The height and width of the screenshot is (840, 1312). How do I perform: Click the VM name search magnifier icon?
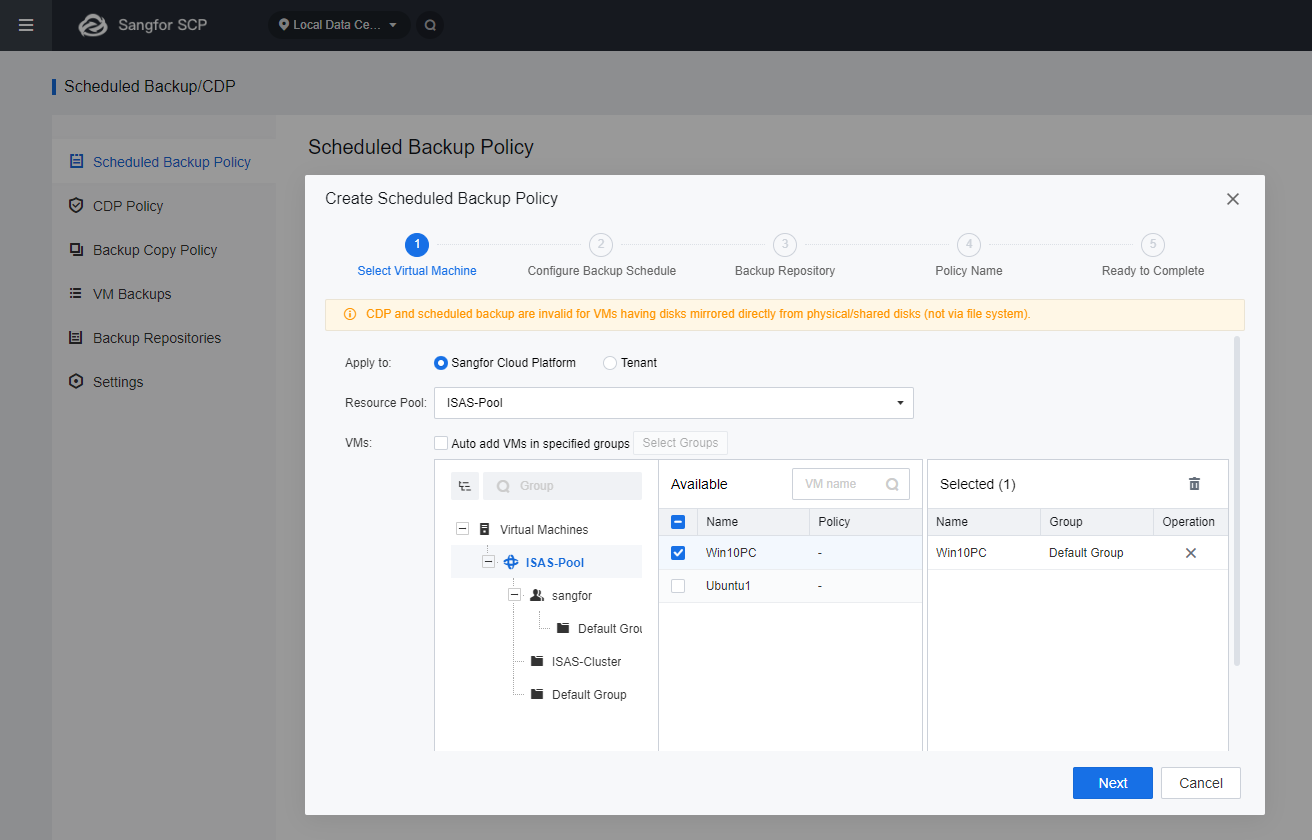click(892, 484)
